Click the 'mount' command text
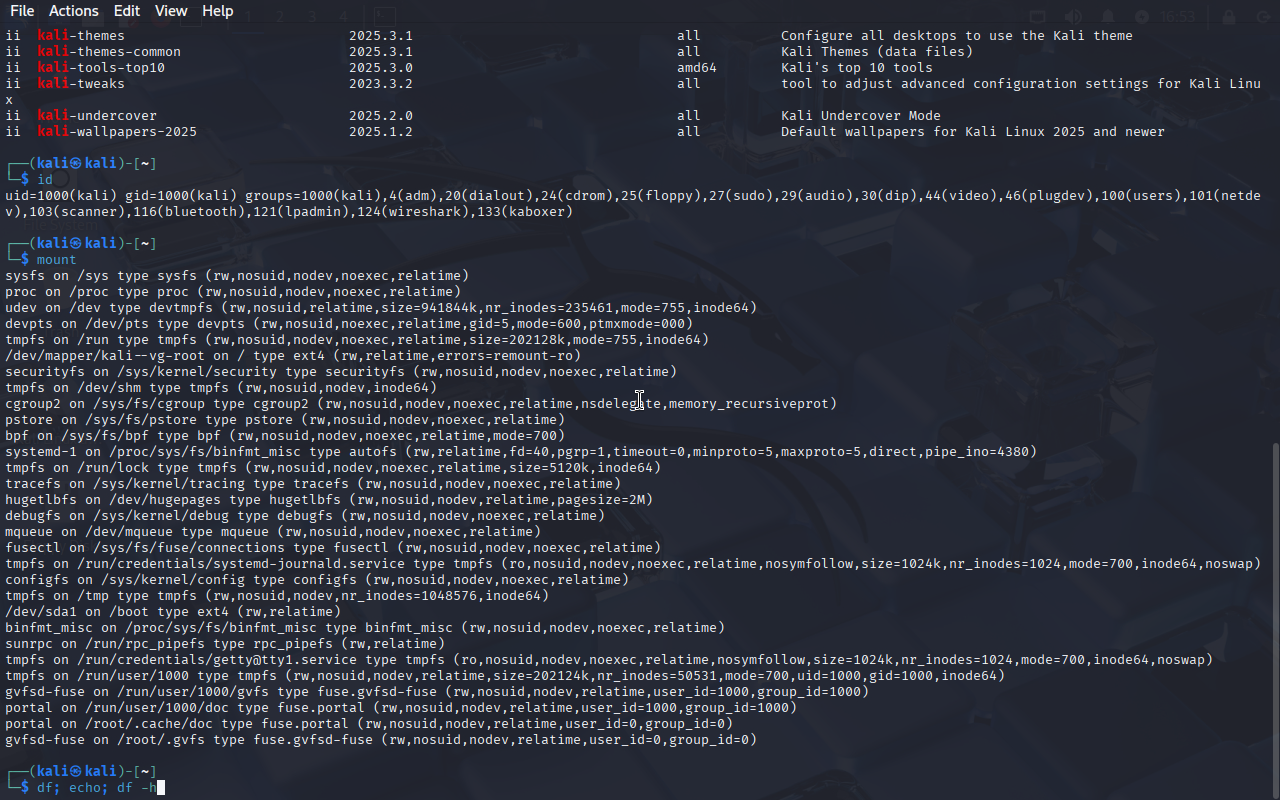This screenshot has width=1280, height=800. coord(57,260)
